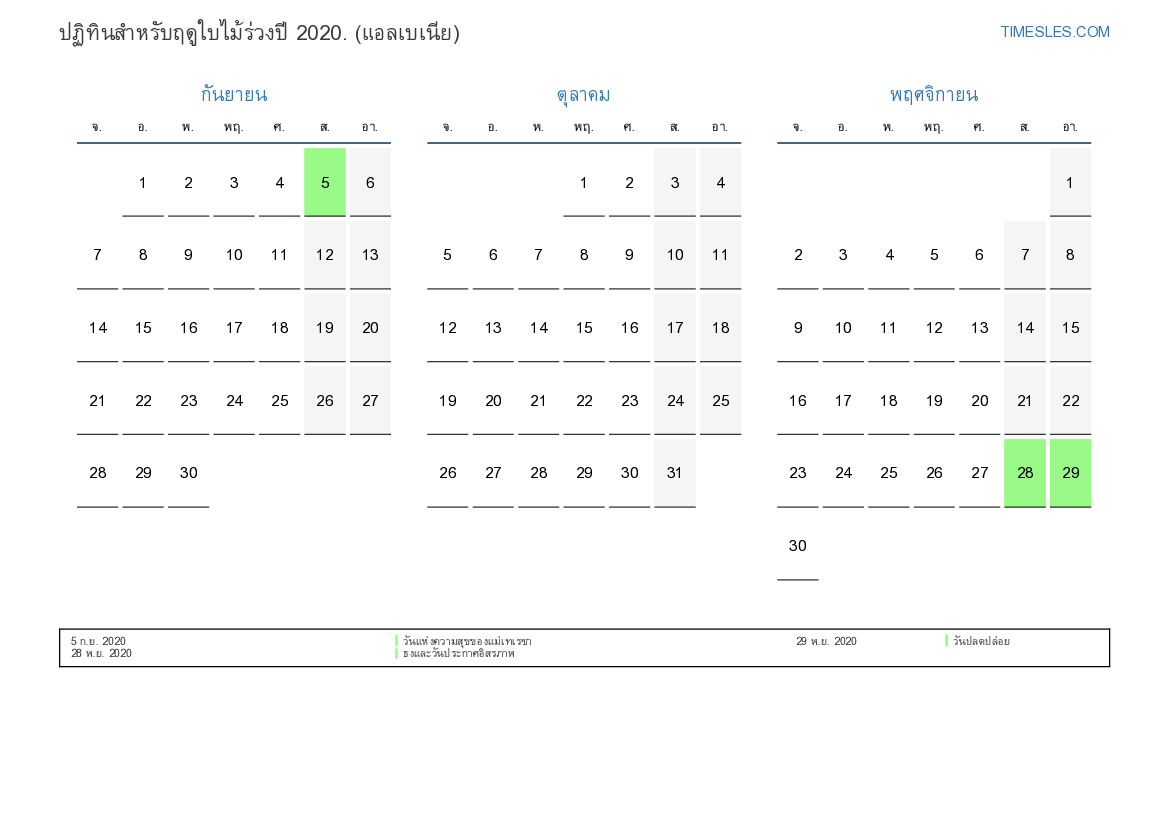Select green-highlighted November 28
Image resolution: width=1169 pixels, height=827 pixels.
(x=1025, y=473)
